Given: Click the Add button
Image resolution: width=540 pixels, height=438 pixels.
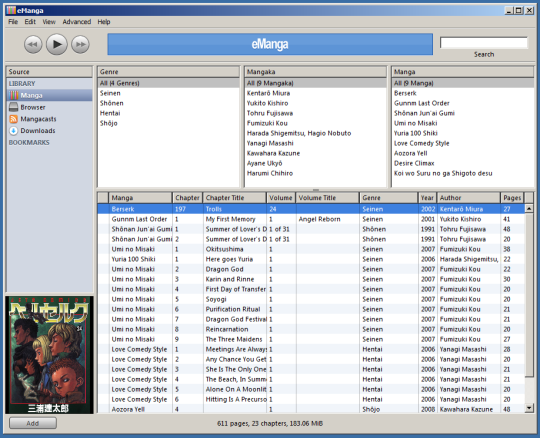Looking at the screenshot, I should 33,423.
